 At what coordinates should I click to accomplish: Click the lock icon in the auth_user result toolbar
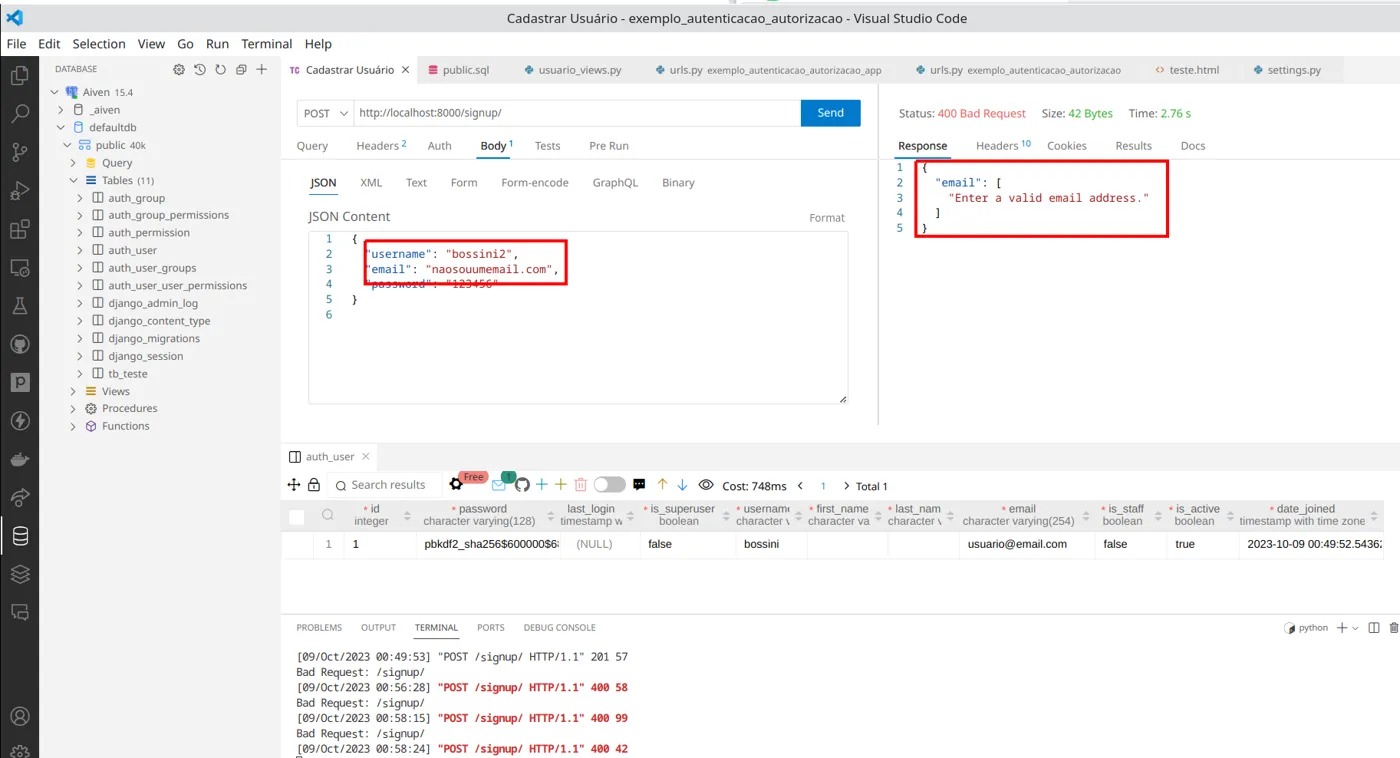coord(314,485)
